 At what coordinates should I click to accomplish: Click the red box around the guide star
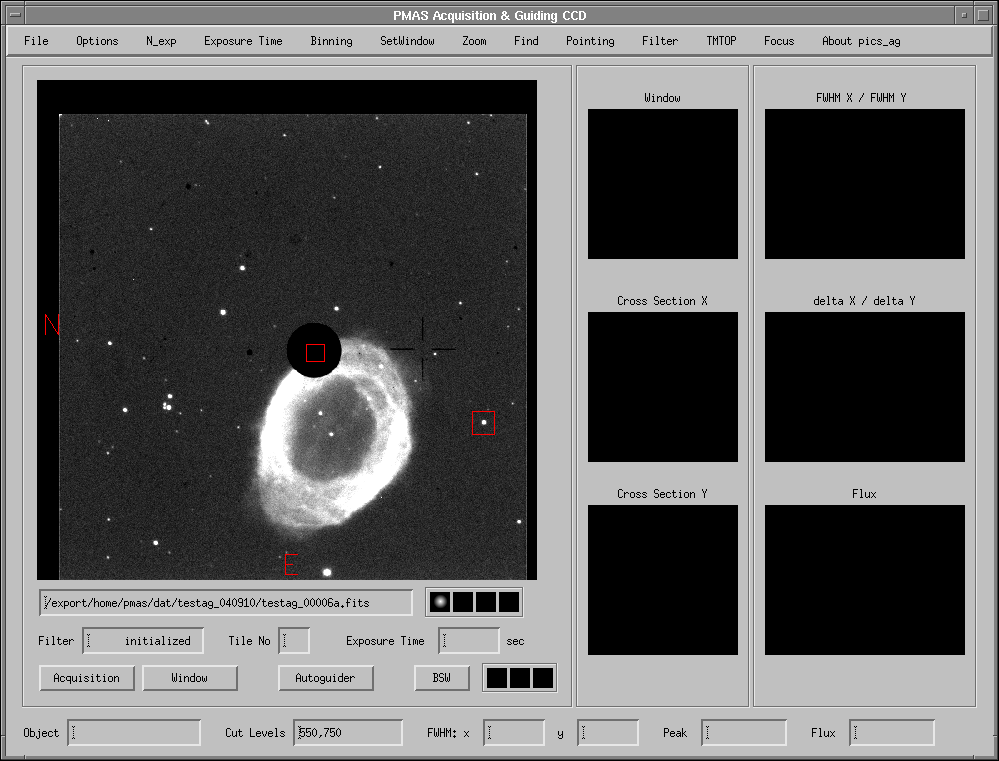[x=483, y=423]
